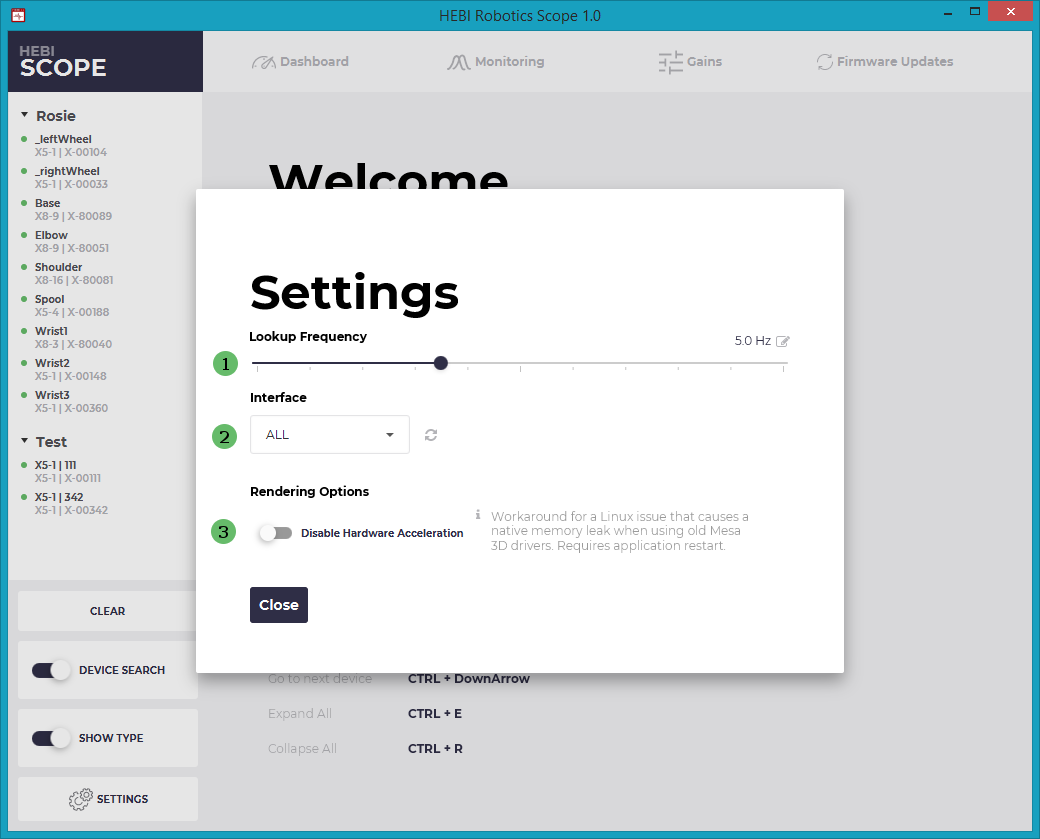Collapse the Rosie group
Image resolution: width=1040 pixels, height=839 pixels.
[x=25, y=116]
